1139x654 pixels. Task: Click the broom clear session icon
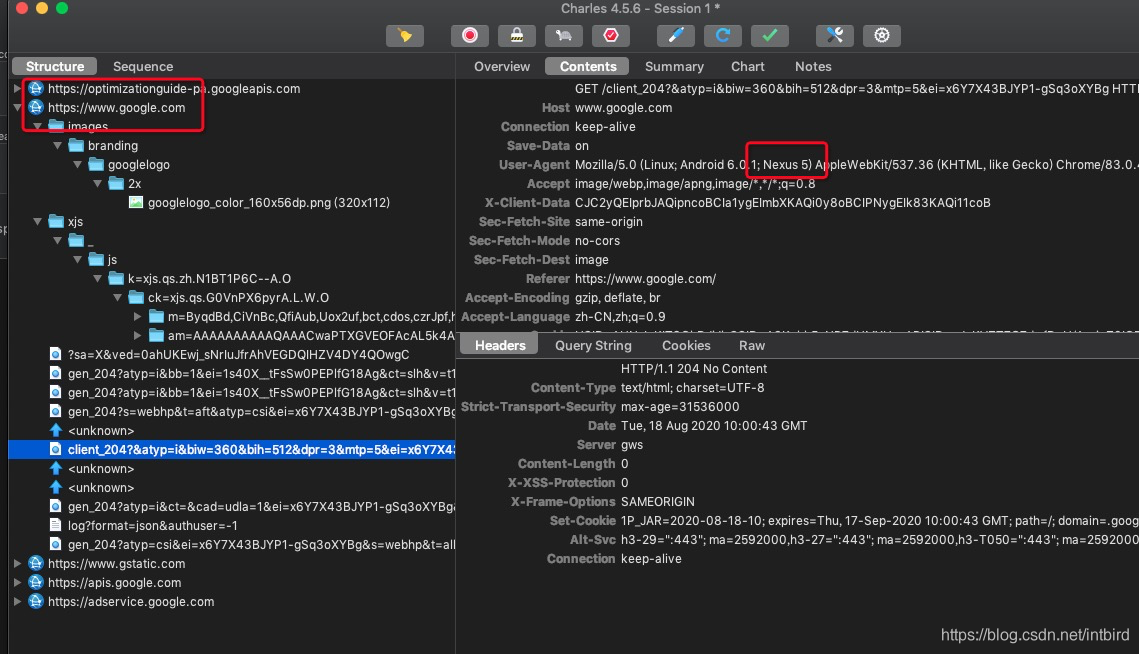(x=405, y=36)
